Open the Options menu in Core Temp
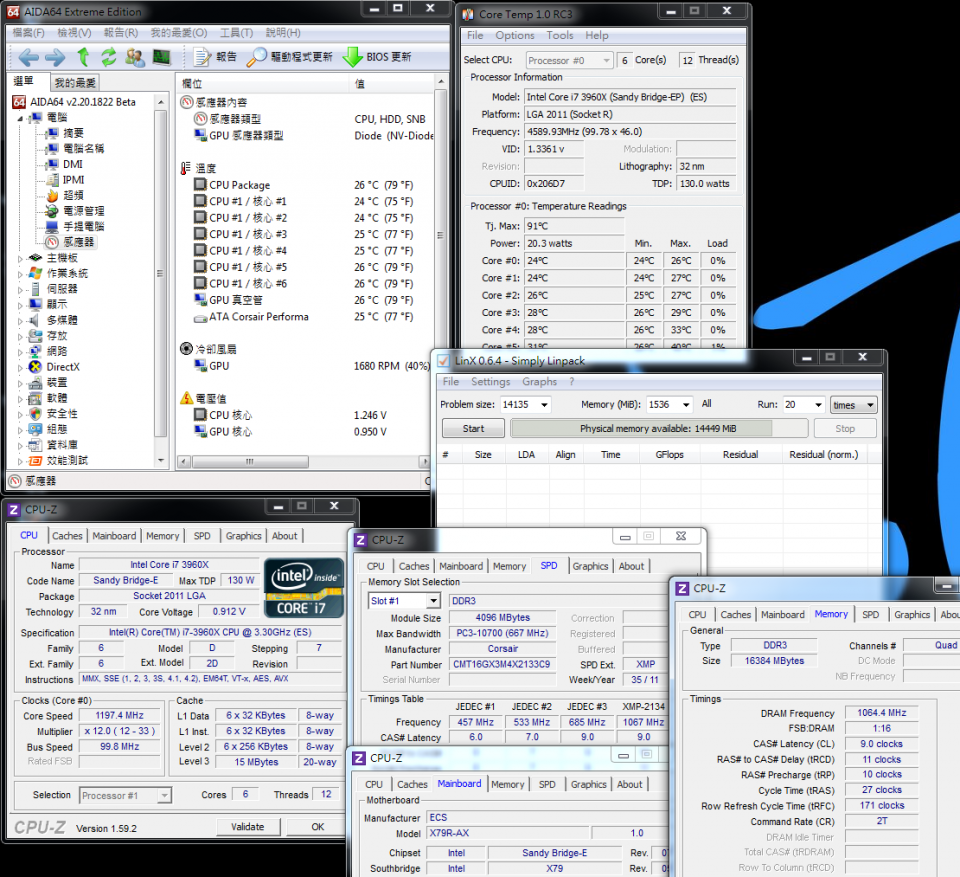 click(x=514, y=35)
